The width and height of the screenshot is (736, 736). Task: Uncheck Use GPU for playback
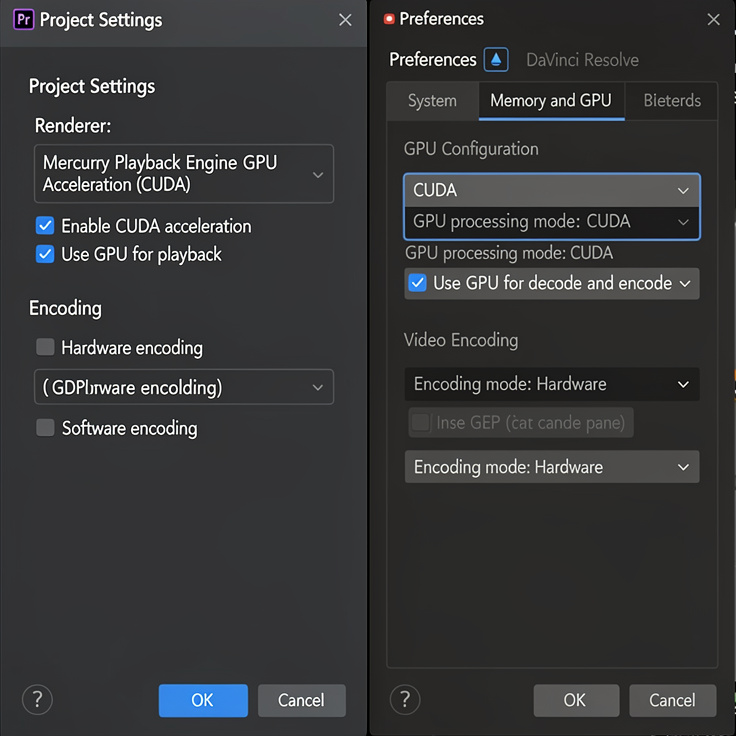(45, 254)
